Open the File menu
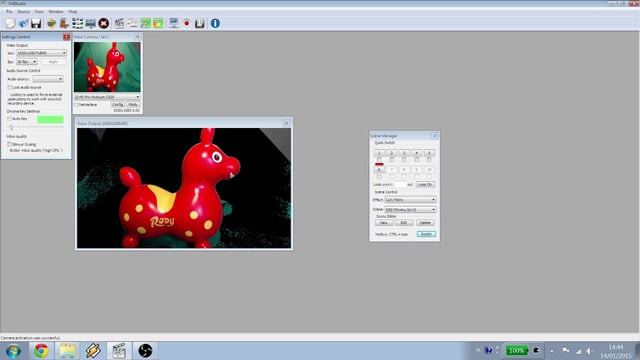 [x=9, y=12]
